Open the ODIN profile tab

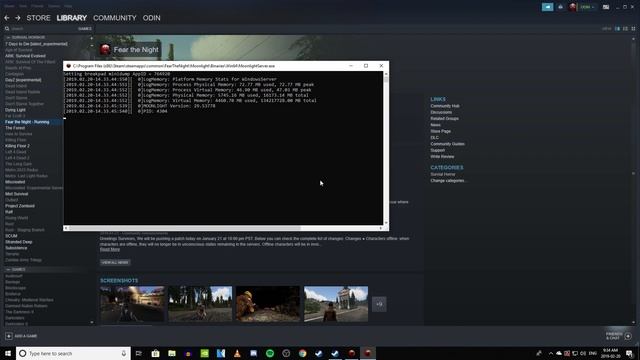pyautogui.click(x=151, y=18)
